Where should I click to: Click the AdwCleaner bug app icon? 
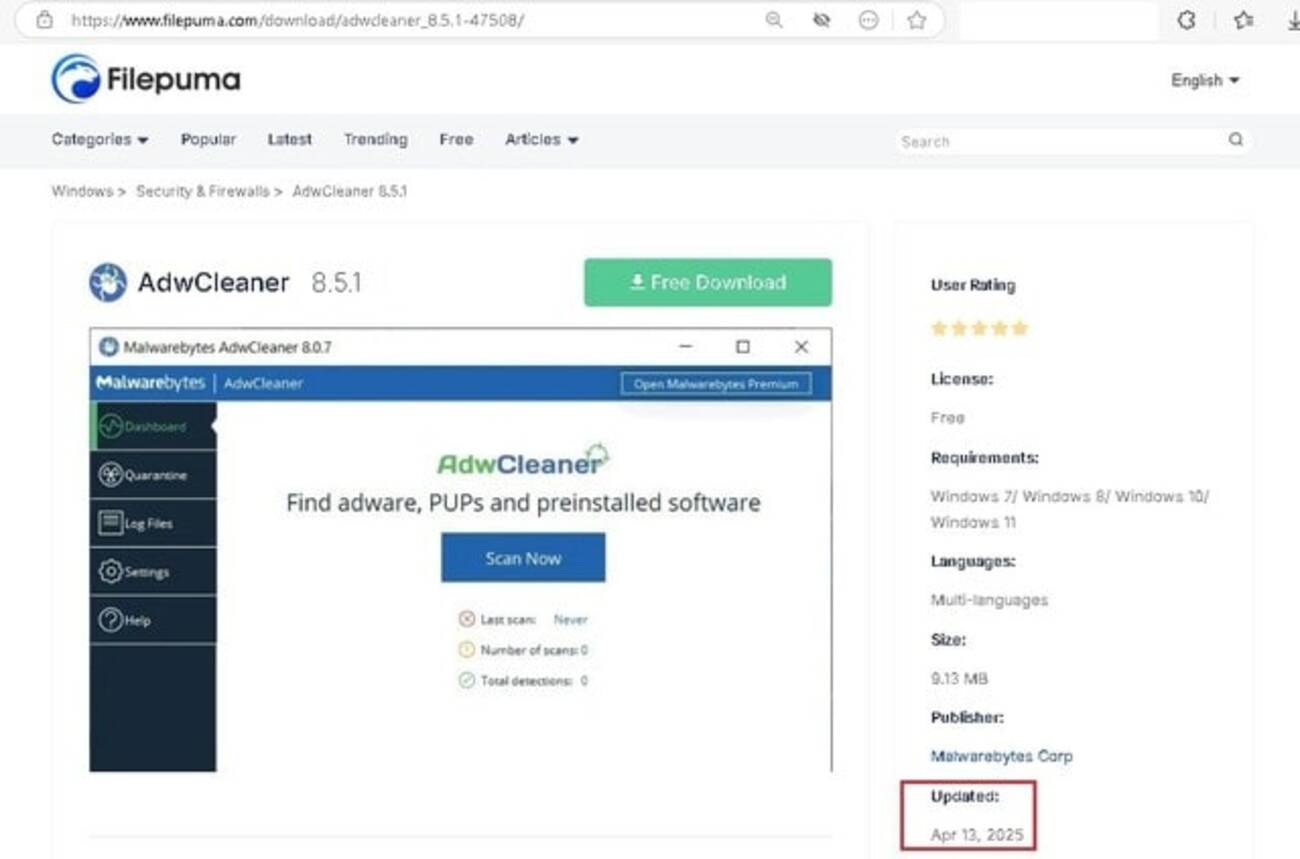[x=108, y=283]
